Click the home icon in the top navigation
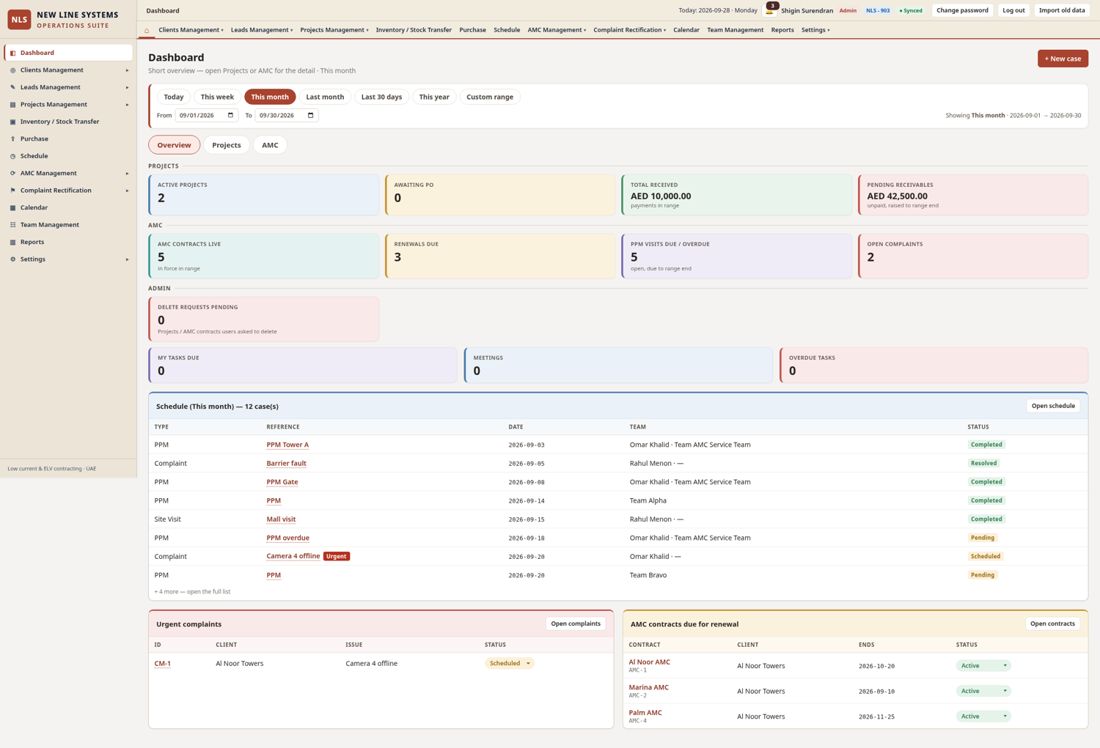This screenshot has width=1100, height=748. pos(147,30)
